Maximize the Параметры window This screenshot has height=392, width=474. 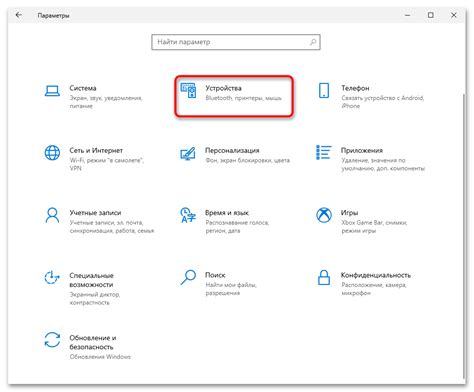(431, 15)
